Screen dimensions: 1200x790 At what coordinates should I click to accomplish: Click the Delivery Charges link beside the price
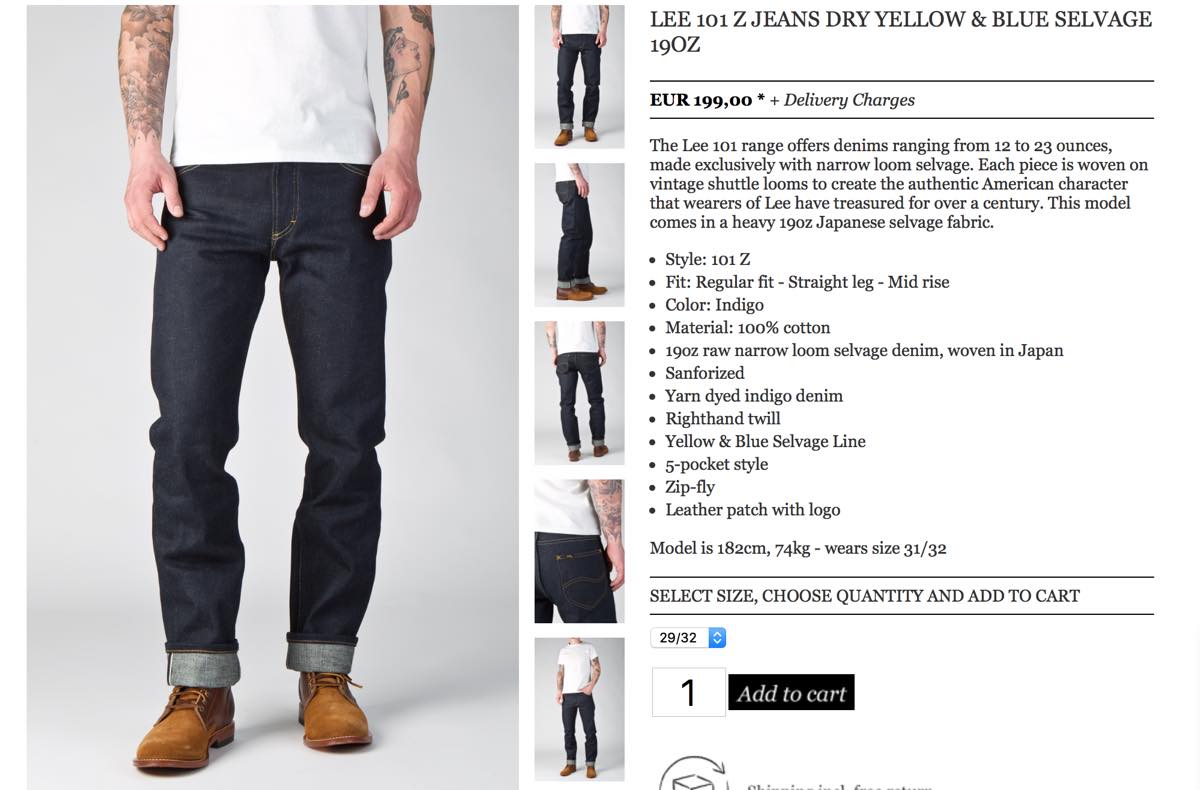click(849, 100)
